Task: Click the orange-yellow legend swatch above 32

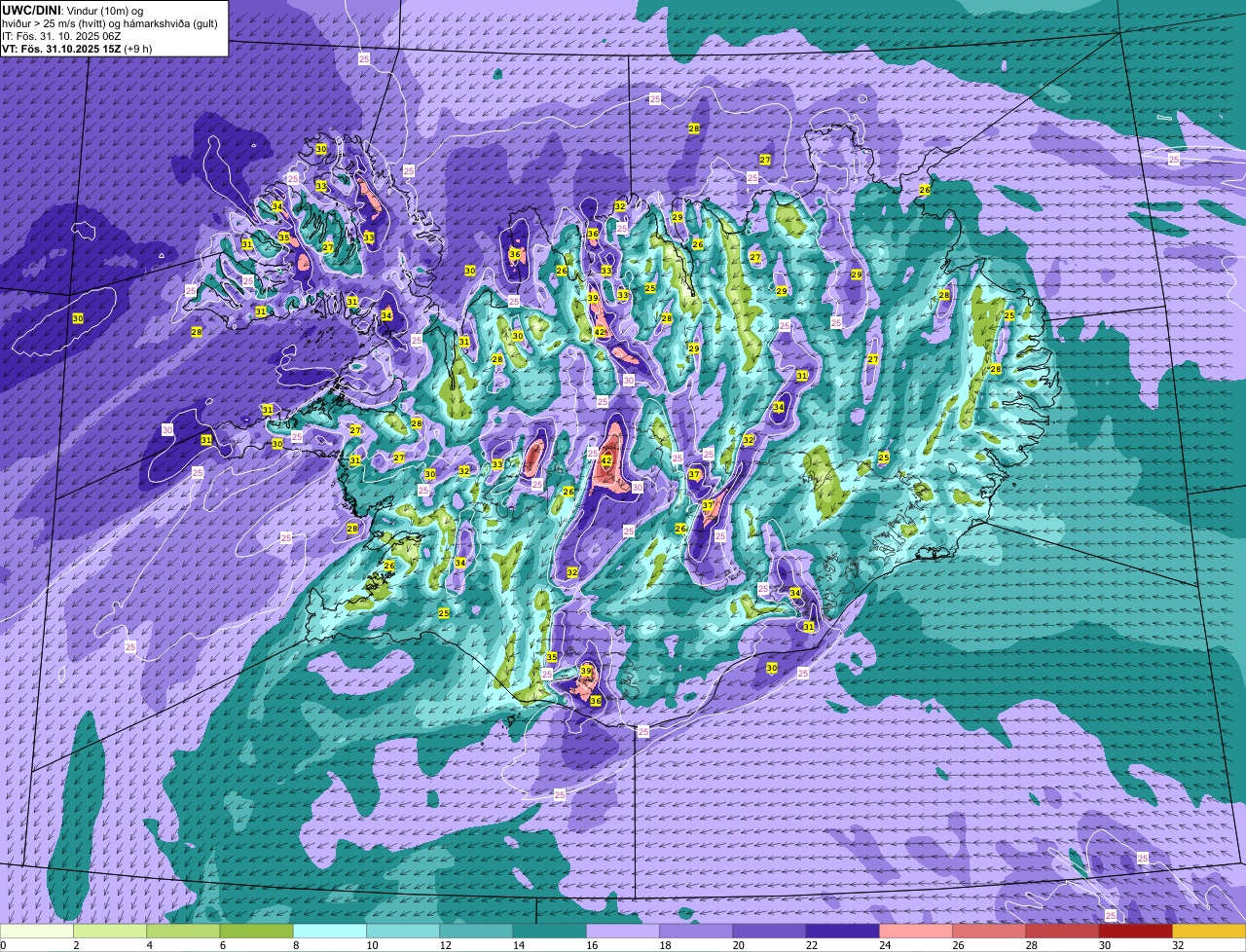Action: point(1207,931)
